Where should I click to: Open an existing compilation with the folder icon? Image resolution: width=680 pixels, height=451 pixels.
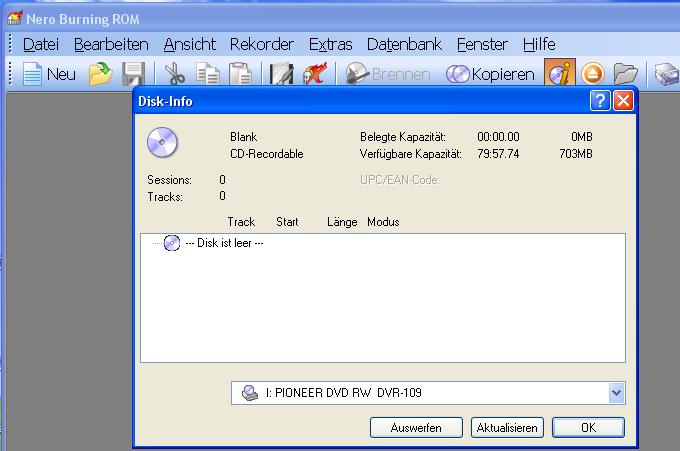[x=101, y=74]
